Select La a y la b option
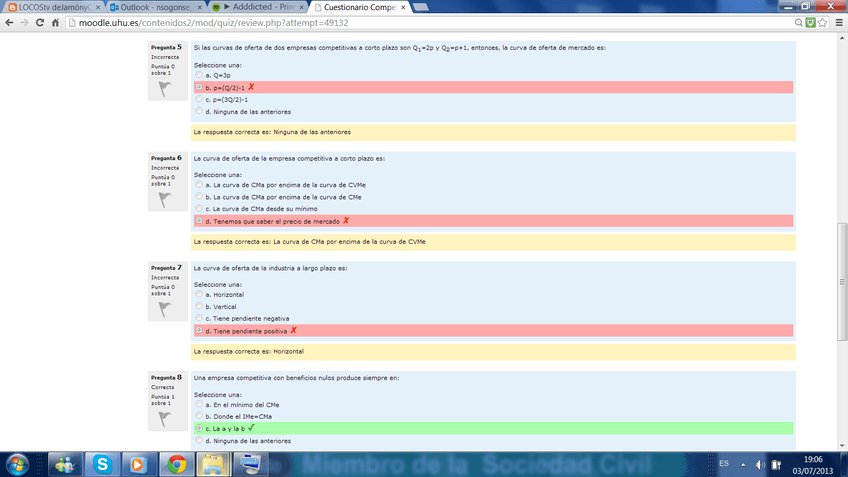This screenshot has height=477, width=848. pyautogui.click(x=199, y=428)
